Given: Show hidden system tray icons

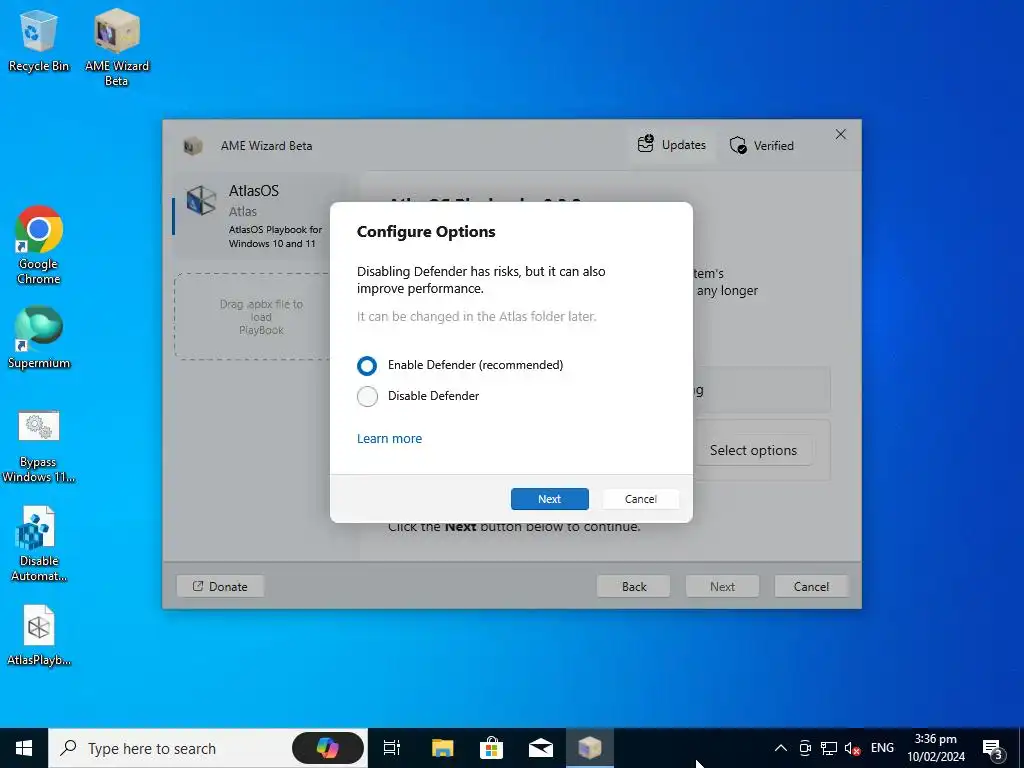Looking at the screenshot, I should 780,748.
